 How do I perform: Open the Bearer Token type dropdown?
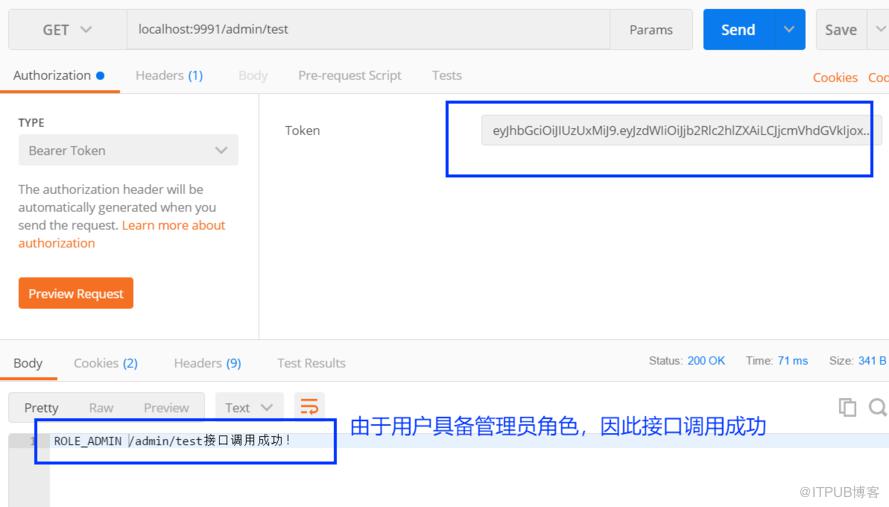(x=128, y=150)
